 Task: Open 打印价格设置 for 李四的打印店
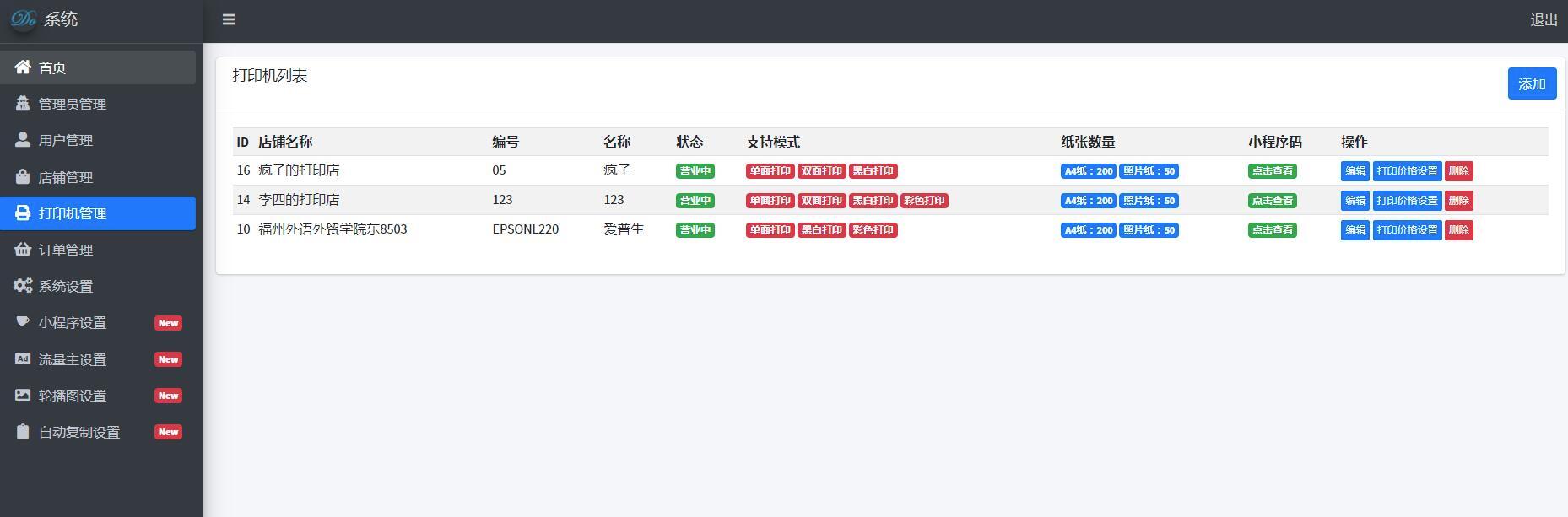[1407, 201]
